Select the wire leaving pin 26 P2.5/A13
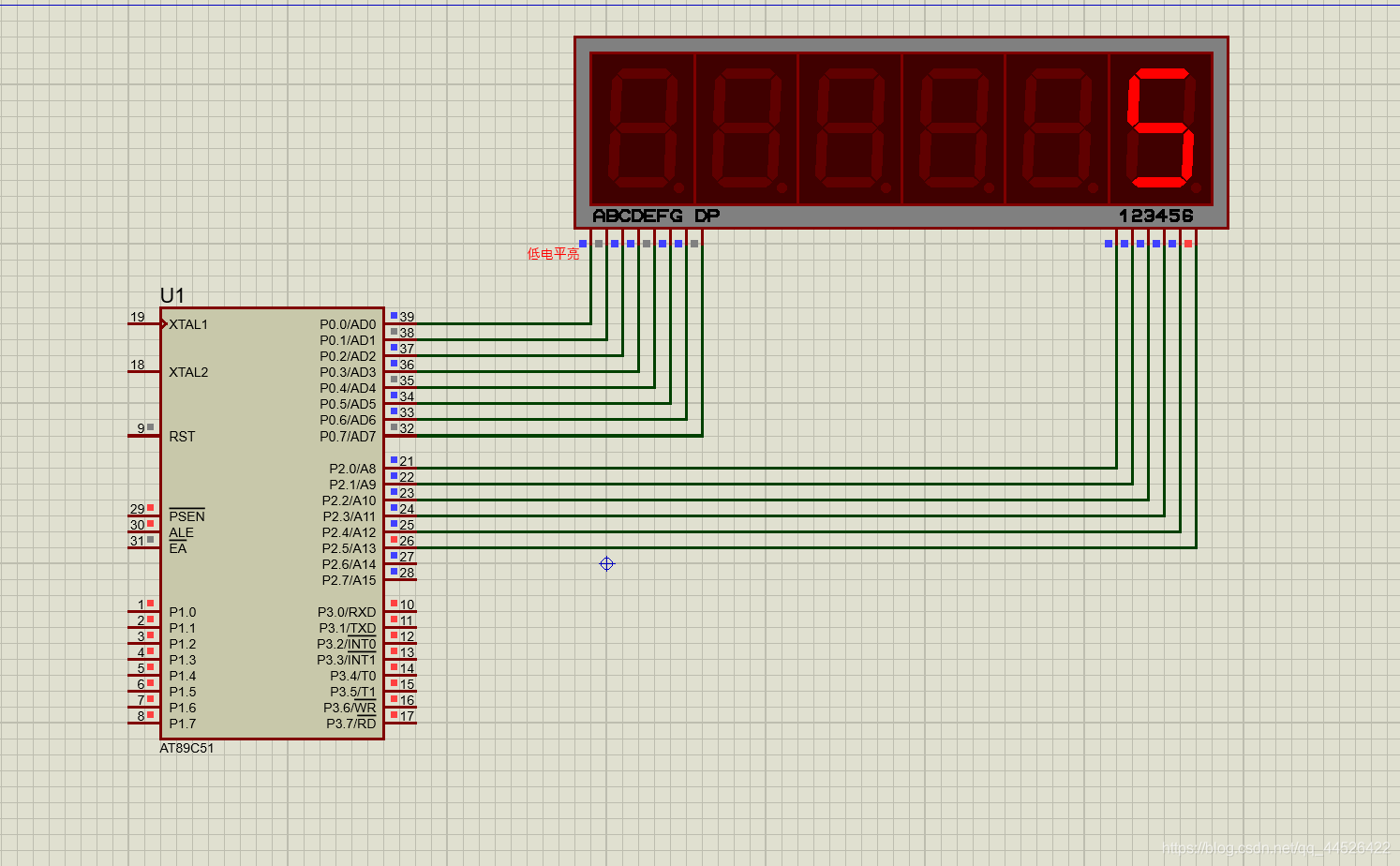1400x866 pixels. (x=806, y=547)
